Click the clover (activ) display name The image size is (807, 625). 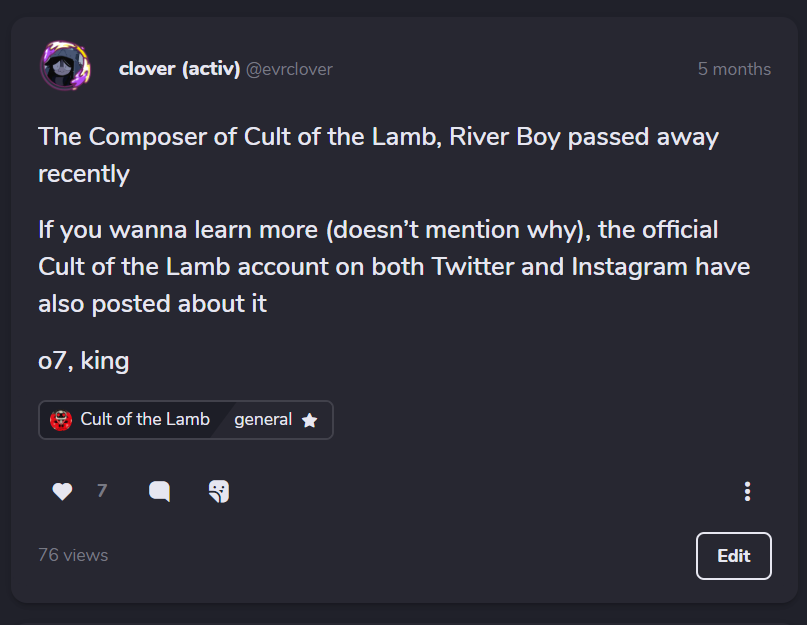pyautogui.click(x=179, y=69)
